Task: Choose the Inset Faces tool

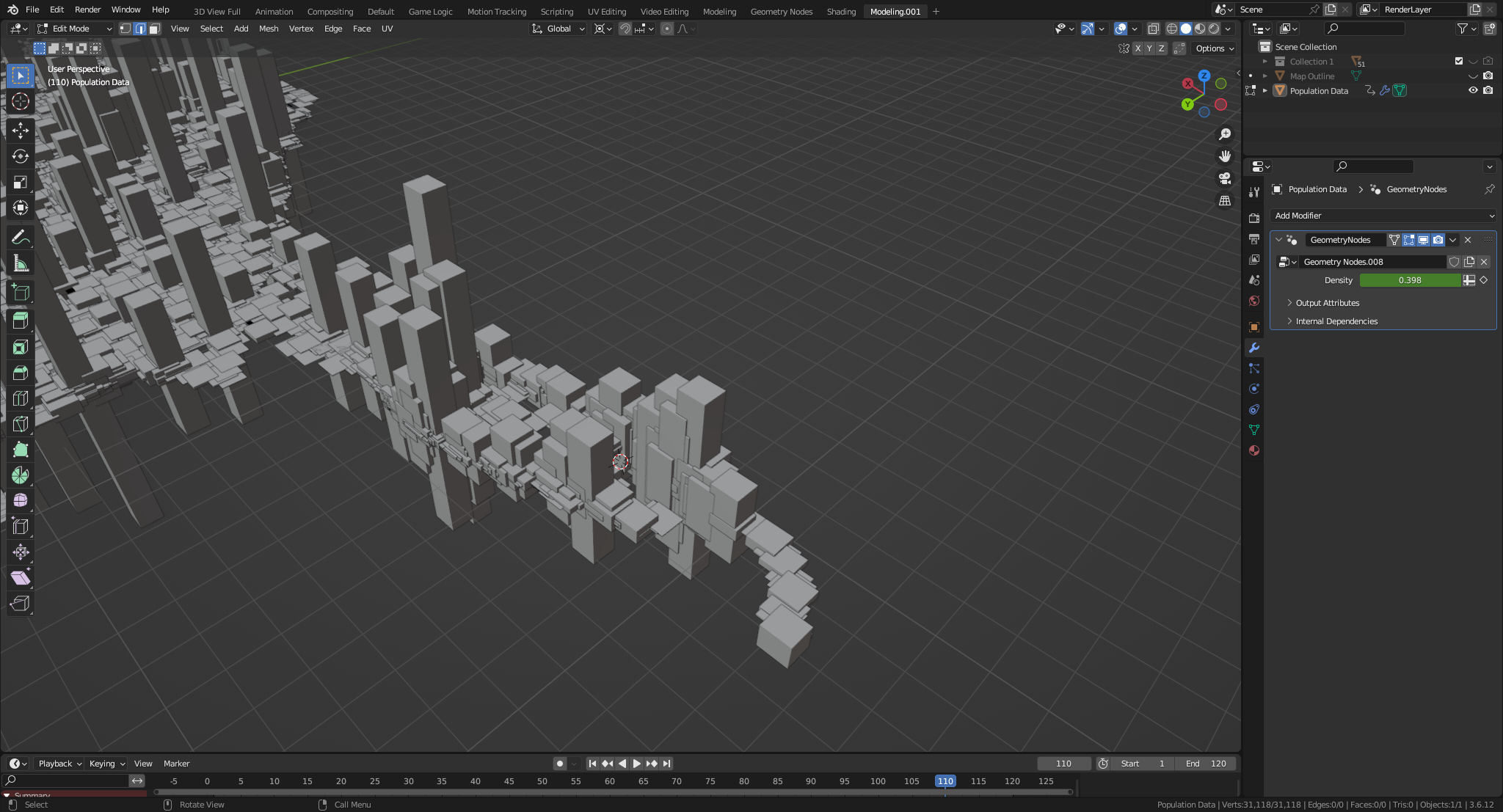Action: 21,347
